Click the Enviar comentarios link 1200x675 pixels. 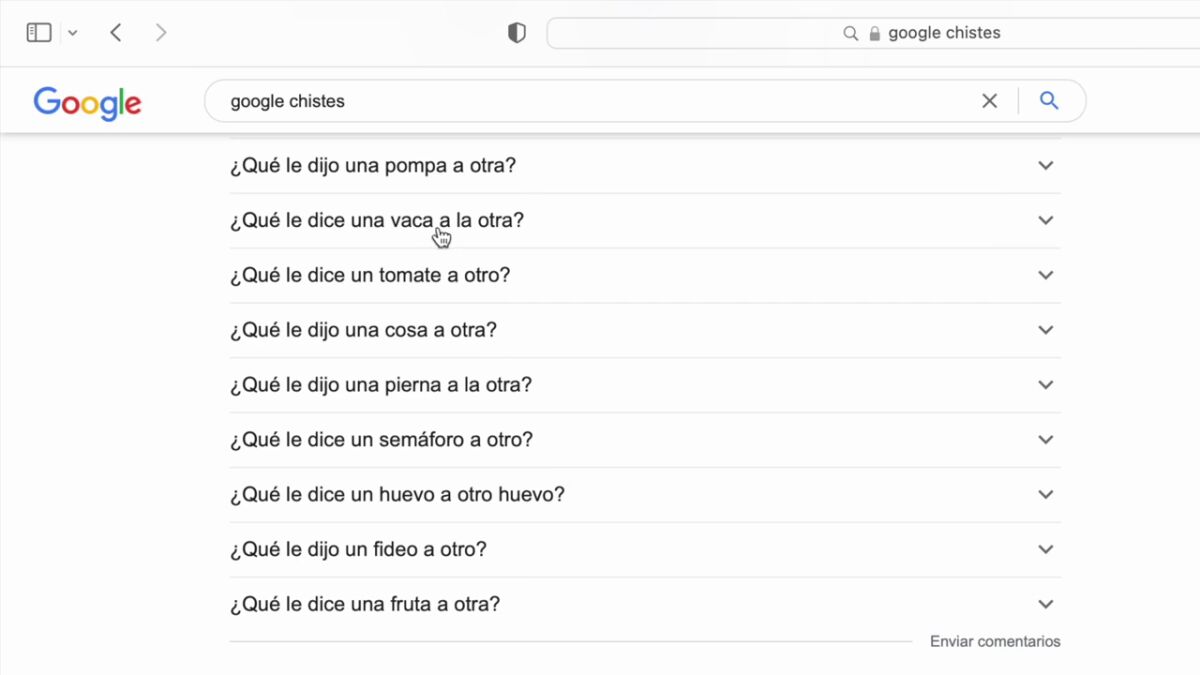point(994,642)
